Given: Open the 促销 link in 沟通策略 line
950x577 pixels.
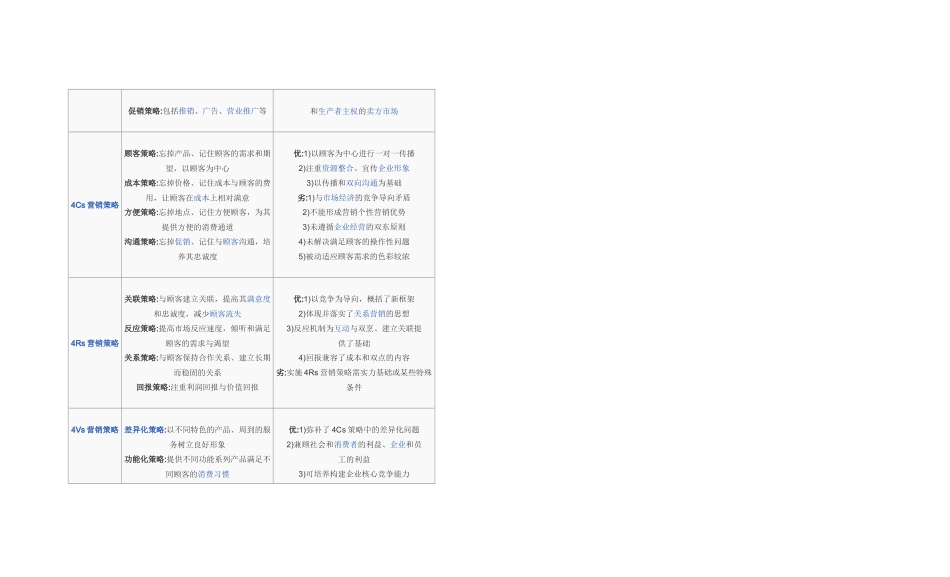Looking at the screenshot, I should [182, 241].
